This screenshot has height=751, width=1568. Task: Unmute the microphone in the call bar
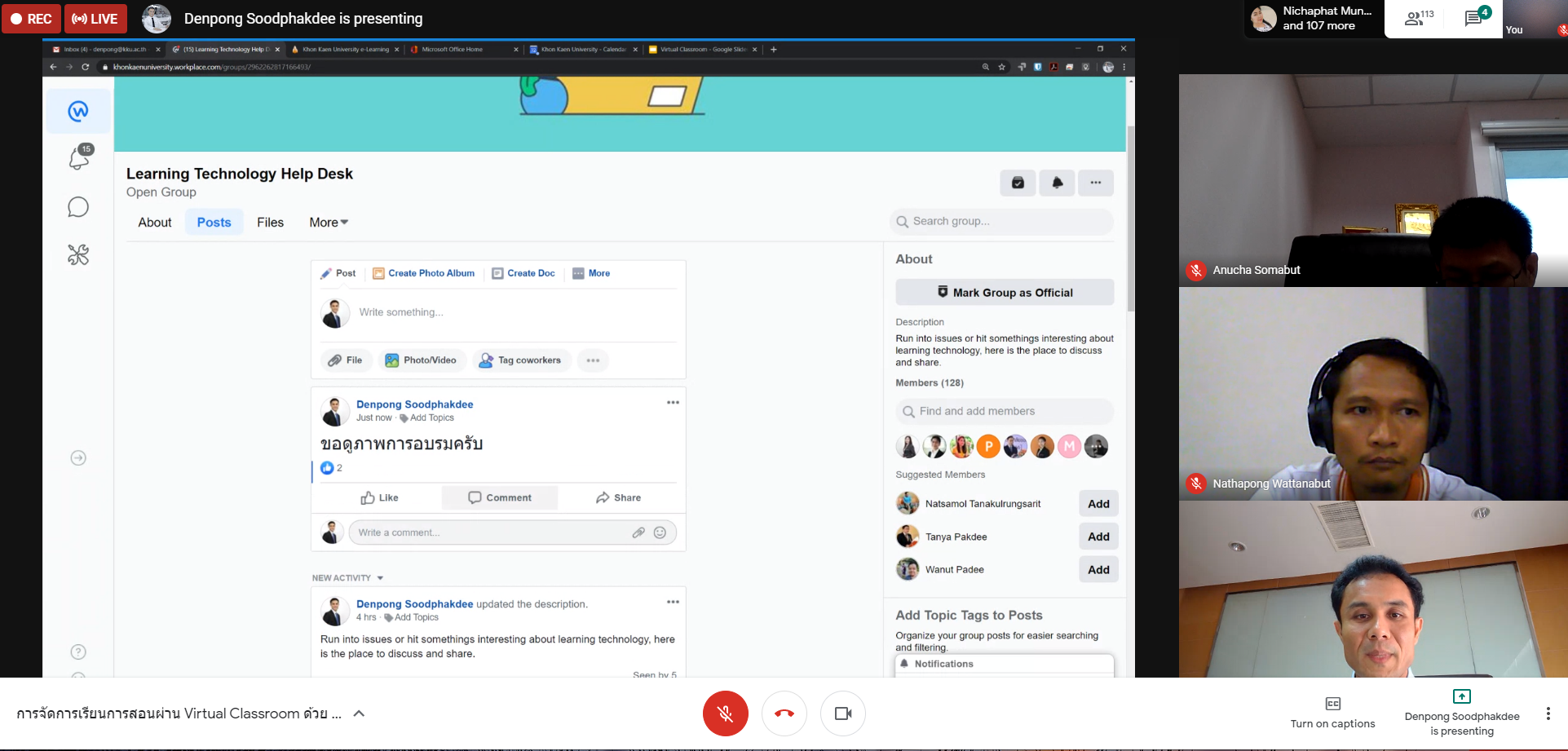[x=725, y=713]
